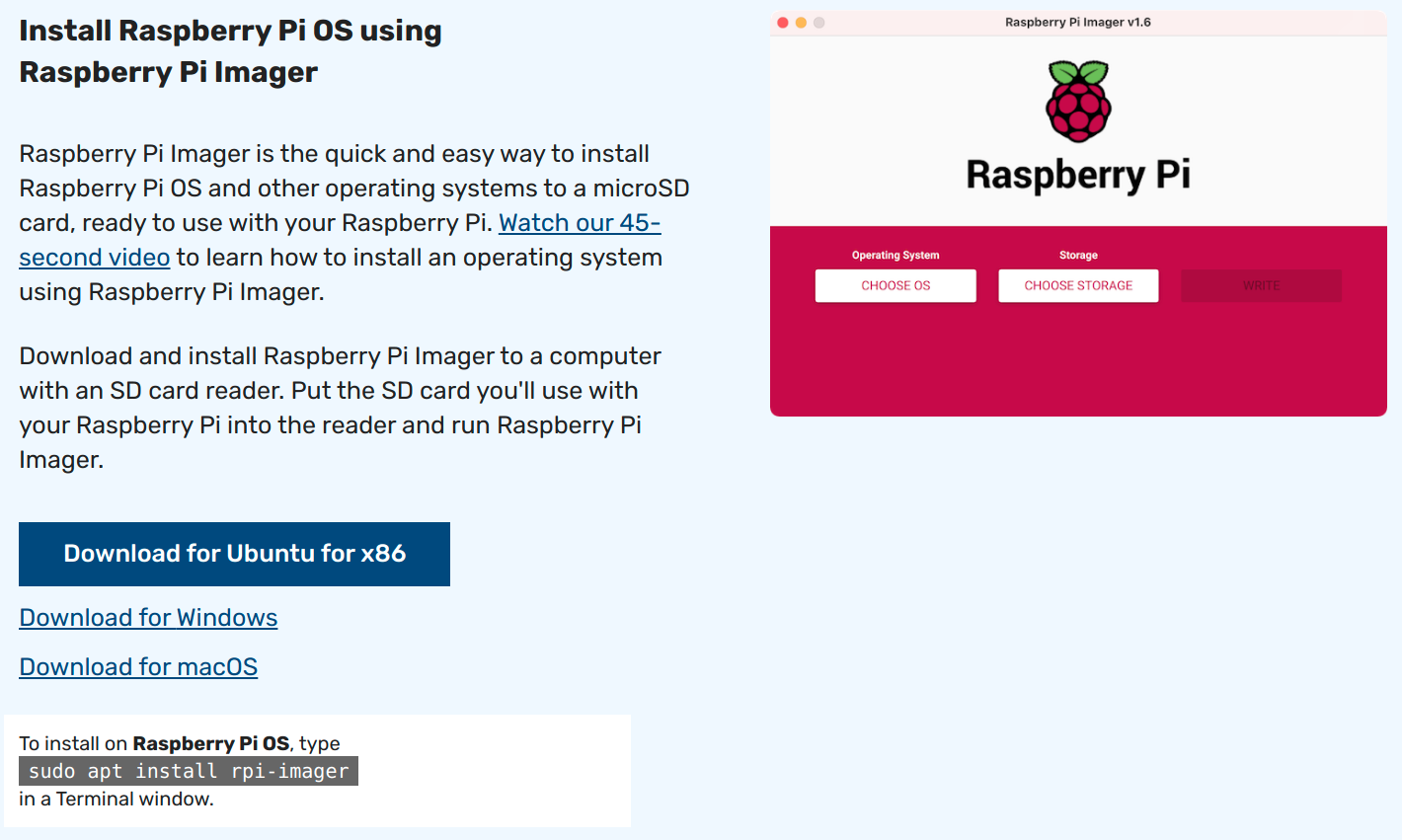The height and width of the screenshot is (840, 1402).
Task: Open the Download for Windows link
Action: [148, 618]
